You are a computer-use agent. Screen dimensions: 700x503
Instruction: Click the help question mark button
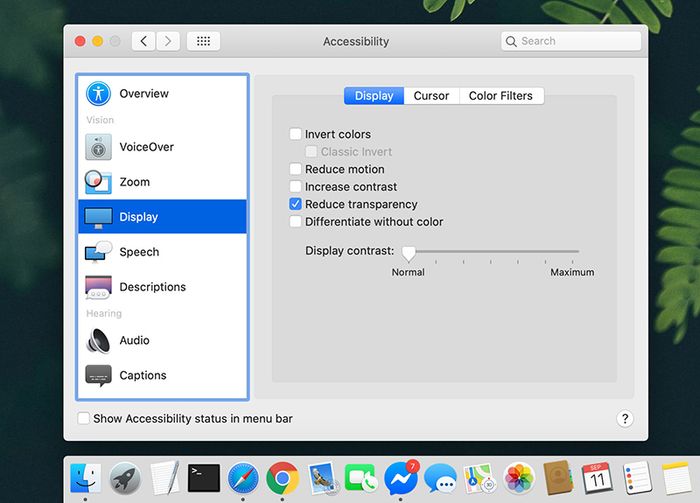tap(625, 419)
